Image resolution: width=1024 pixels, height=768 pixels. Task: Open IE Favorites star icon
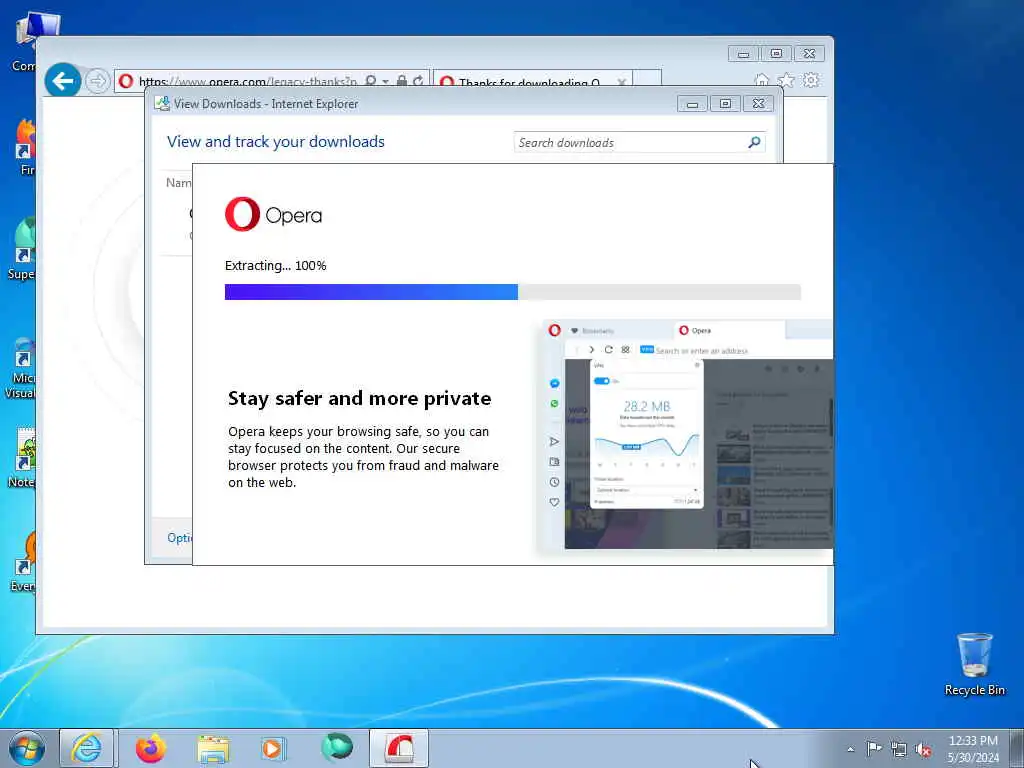(x=786, y=80)
